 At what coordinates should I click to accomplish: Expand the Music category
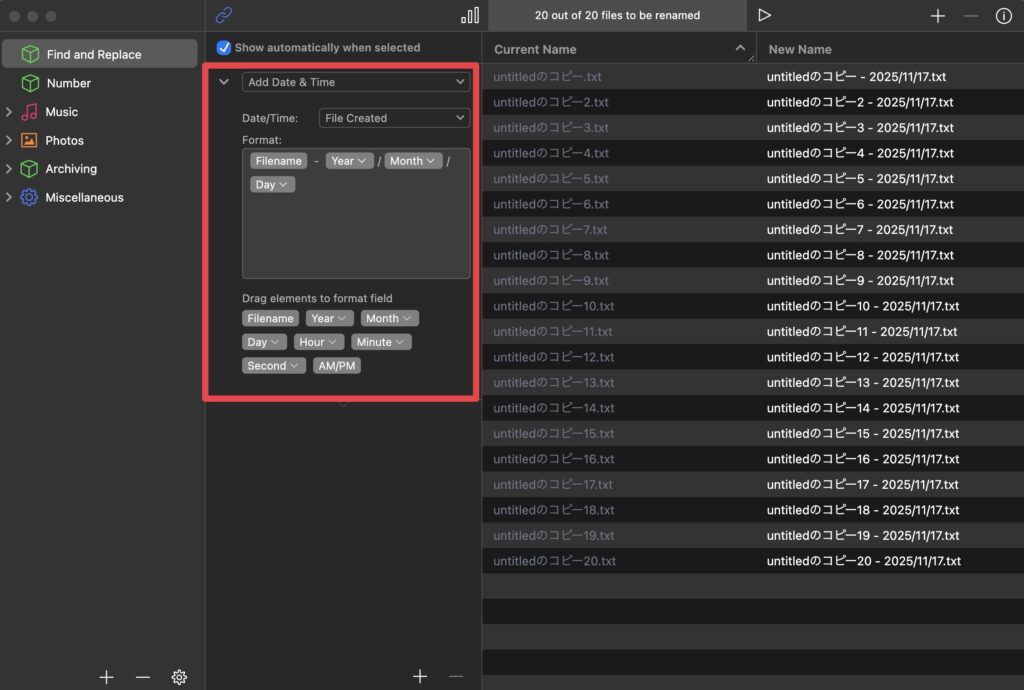(9, 112)
